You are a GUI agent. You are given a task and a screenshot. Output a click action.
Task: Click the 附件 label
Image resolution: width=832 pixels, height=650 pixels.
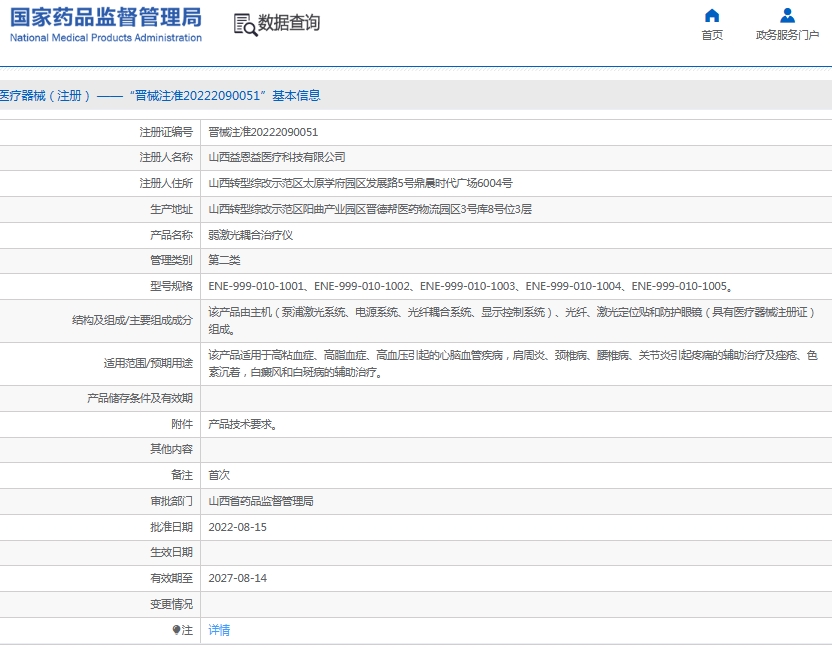point(182,424)
